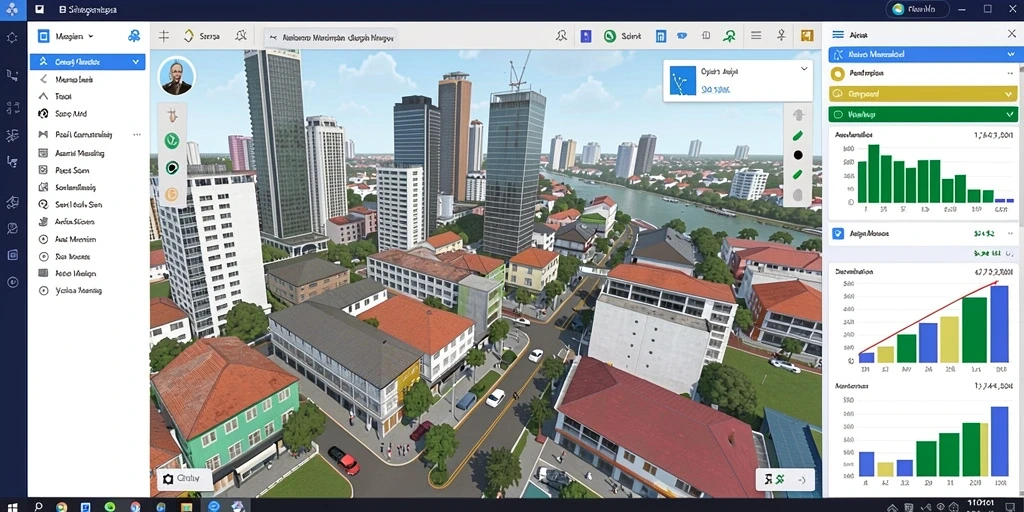Viewport: 1024px width, 512px height.
Task: Select the green circle tool in the left floating toolbar
Action: (x=172, y=140)
